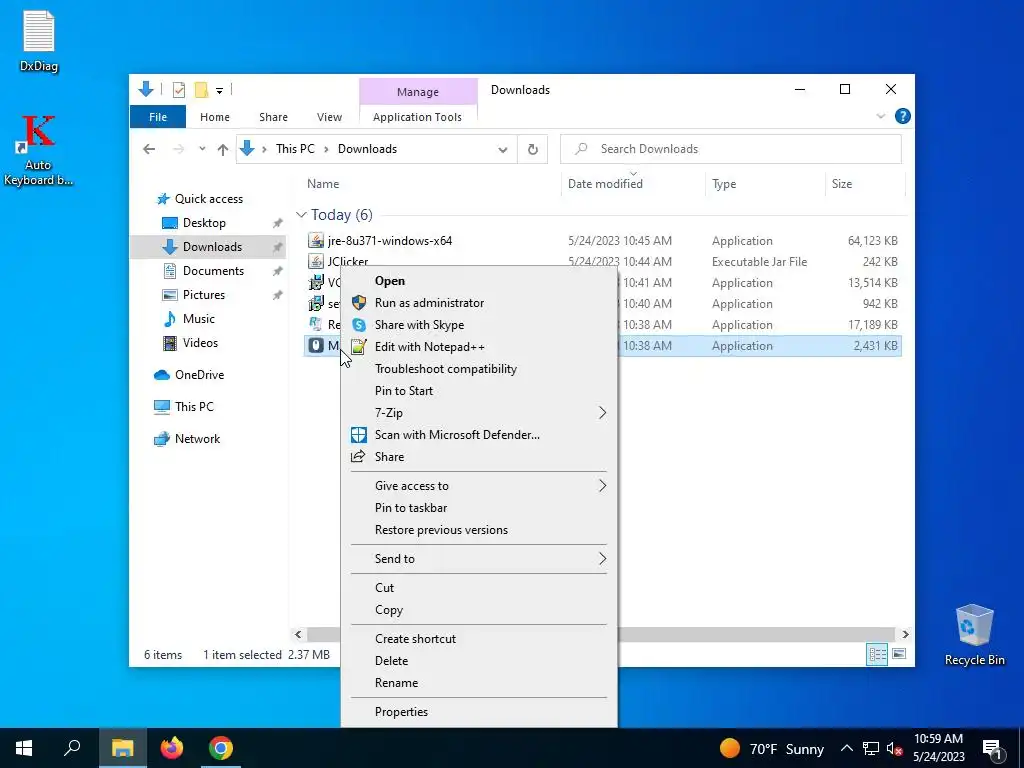Image resolution: width=1024 pixels, height=768 pixels.
Task: Click the Manage contextual tab header
Action: pos(418,92)
